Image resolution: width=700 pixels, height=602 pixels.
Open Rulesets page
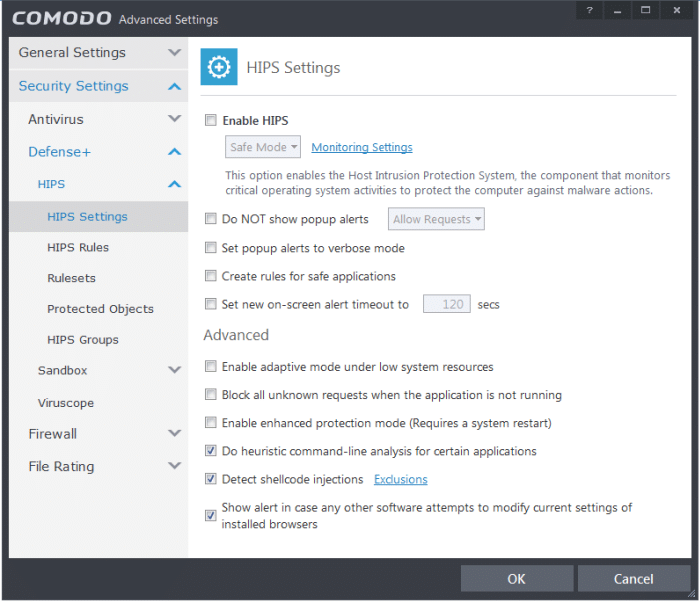[x=71, y=278]
